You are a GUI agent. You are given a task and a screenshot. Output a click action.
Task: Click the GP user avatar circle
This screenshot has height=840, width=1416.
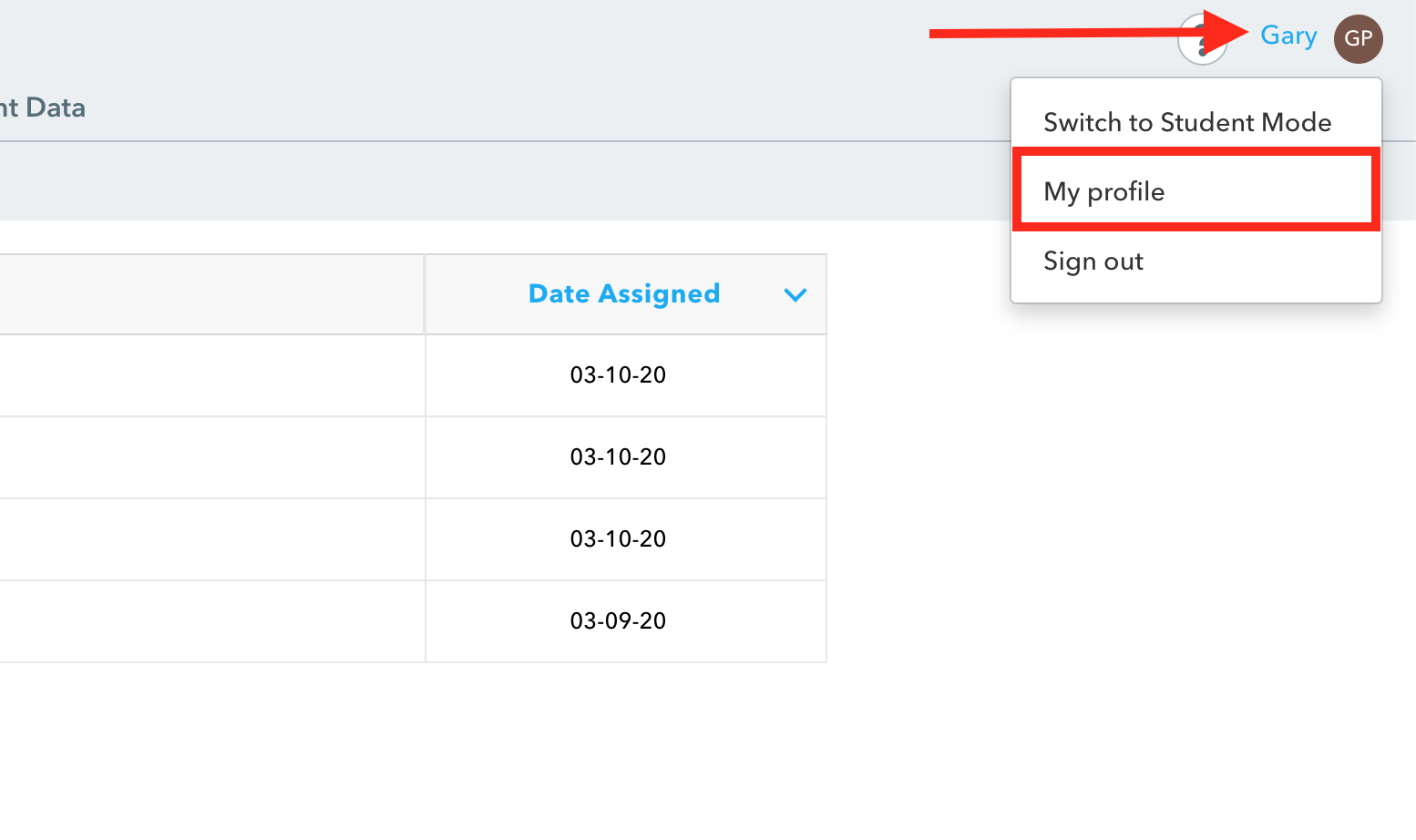click(1358, 39)
